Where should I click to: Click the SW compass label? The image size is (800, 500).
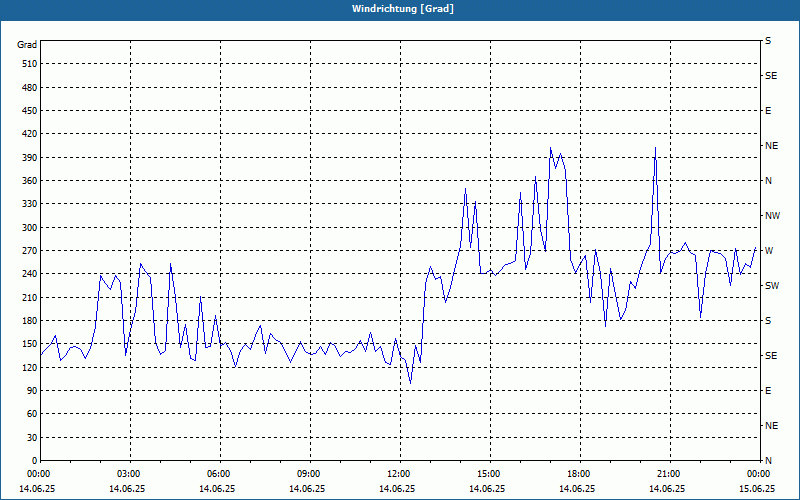(x=772, y=286)
